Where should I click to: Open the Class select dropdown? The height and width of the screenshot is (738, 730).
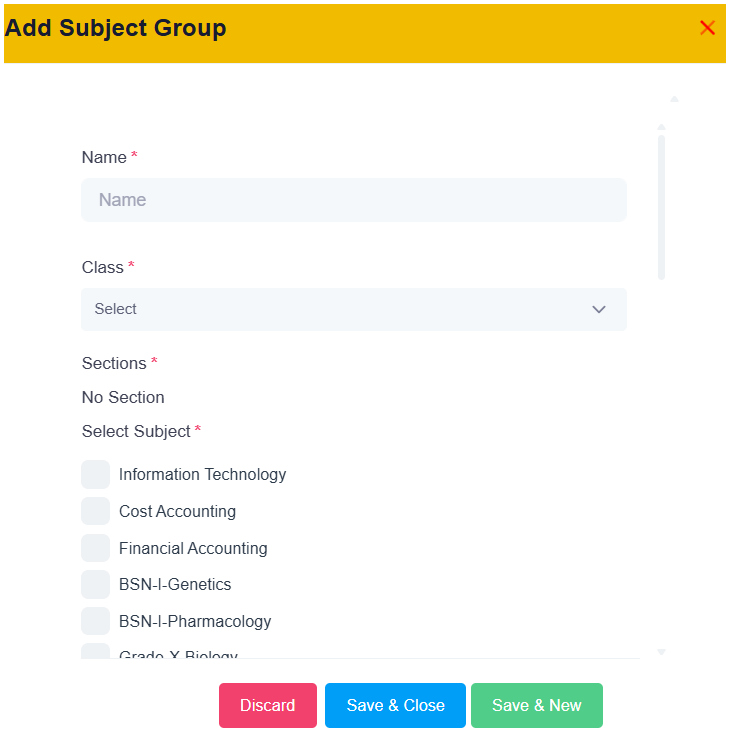click(x=353, y=309)
